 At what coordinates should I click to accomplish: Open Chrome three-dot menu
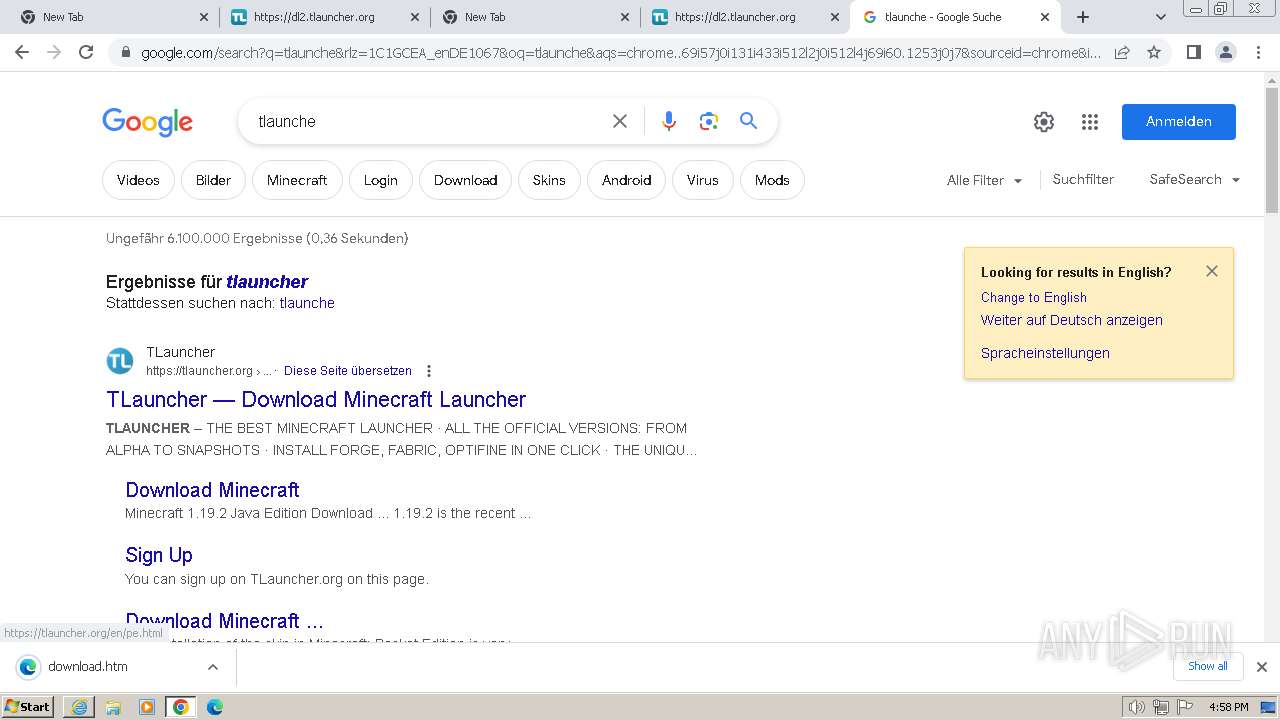1258,52
